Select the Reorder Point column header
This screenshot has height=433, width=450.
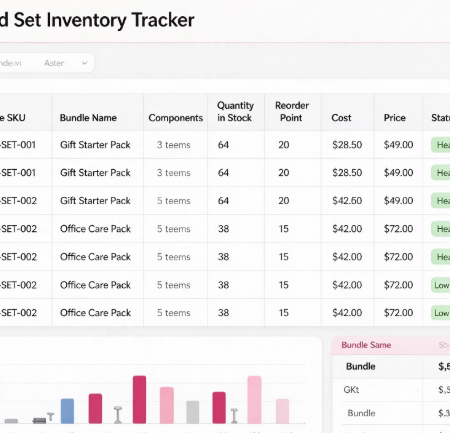(292, 112)
